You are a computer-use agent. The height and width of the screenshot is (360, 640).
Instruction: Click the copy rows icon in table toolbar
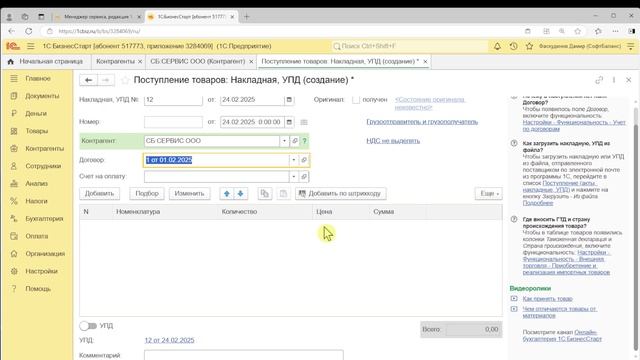265,193
